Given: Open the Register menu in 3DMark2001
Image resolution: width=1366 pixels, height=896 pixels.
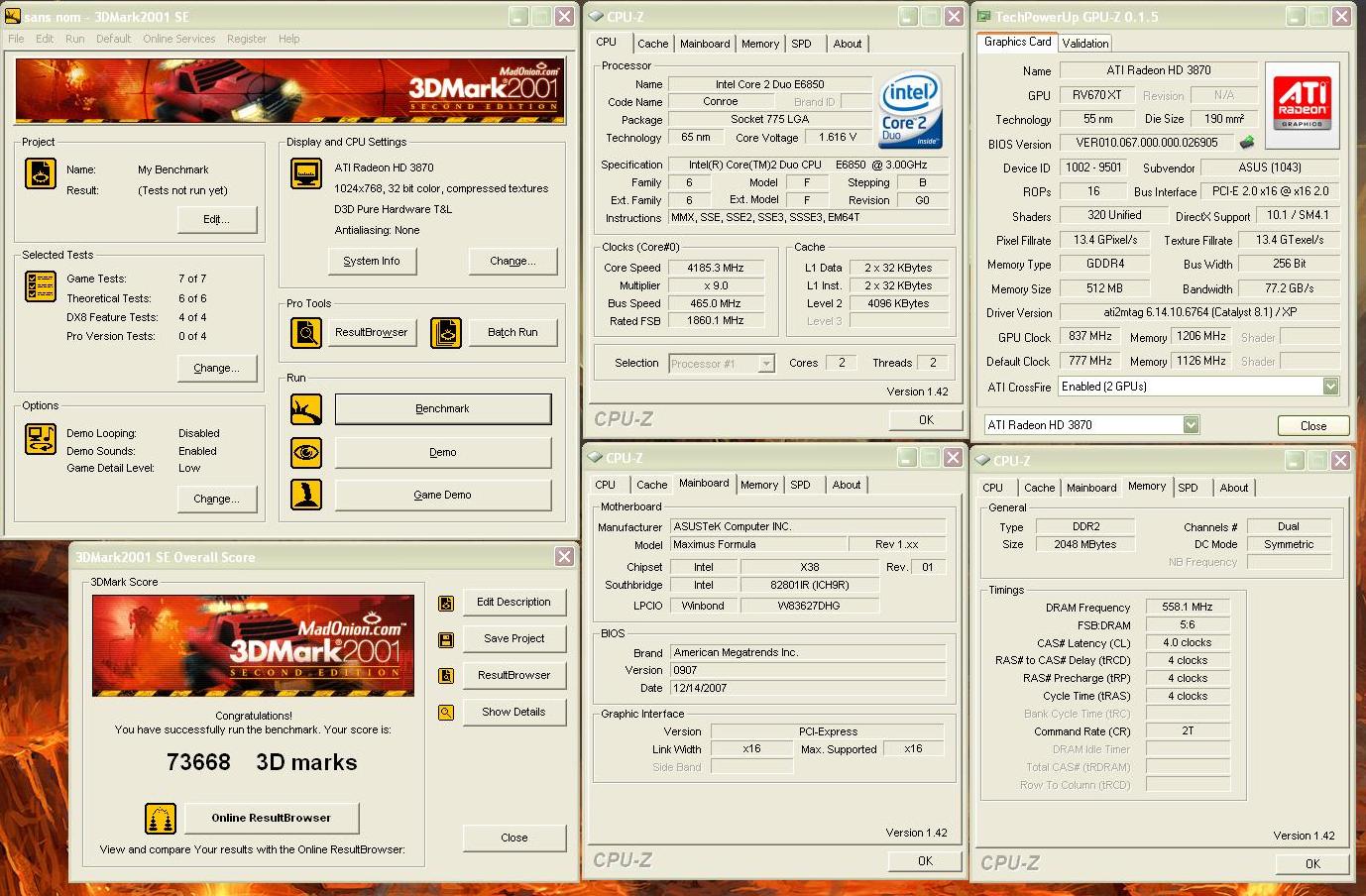Looking at the screenshot, I should pos(246,39).
